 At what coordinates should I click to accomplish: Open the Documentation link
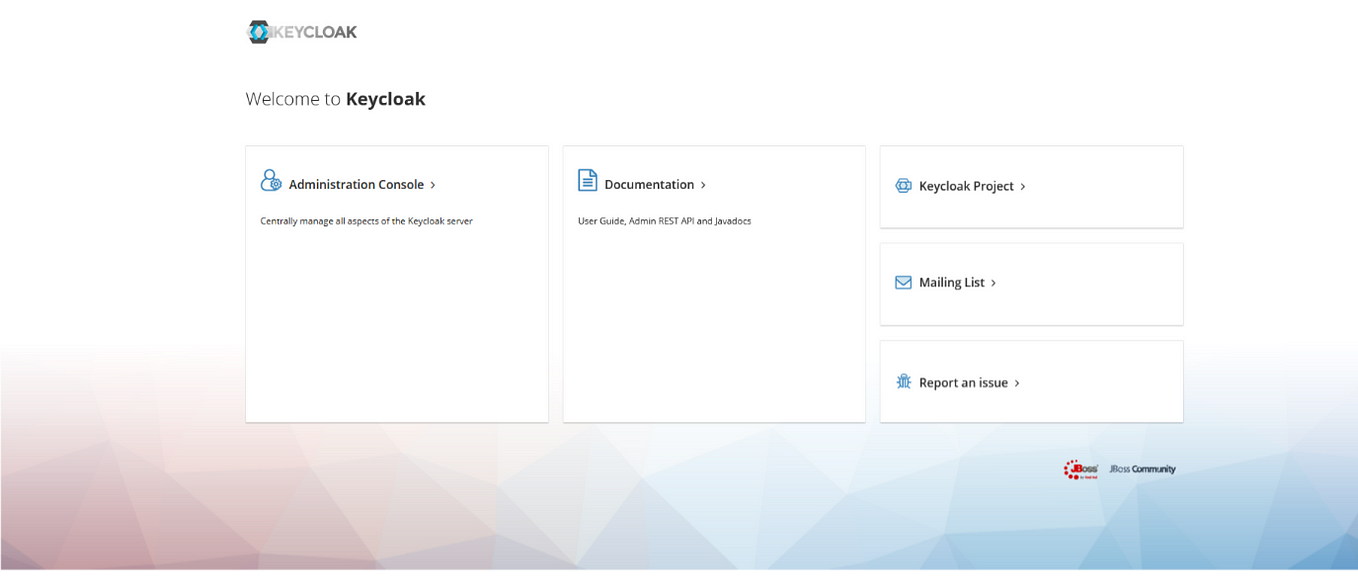pos(649,185)
